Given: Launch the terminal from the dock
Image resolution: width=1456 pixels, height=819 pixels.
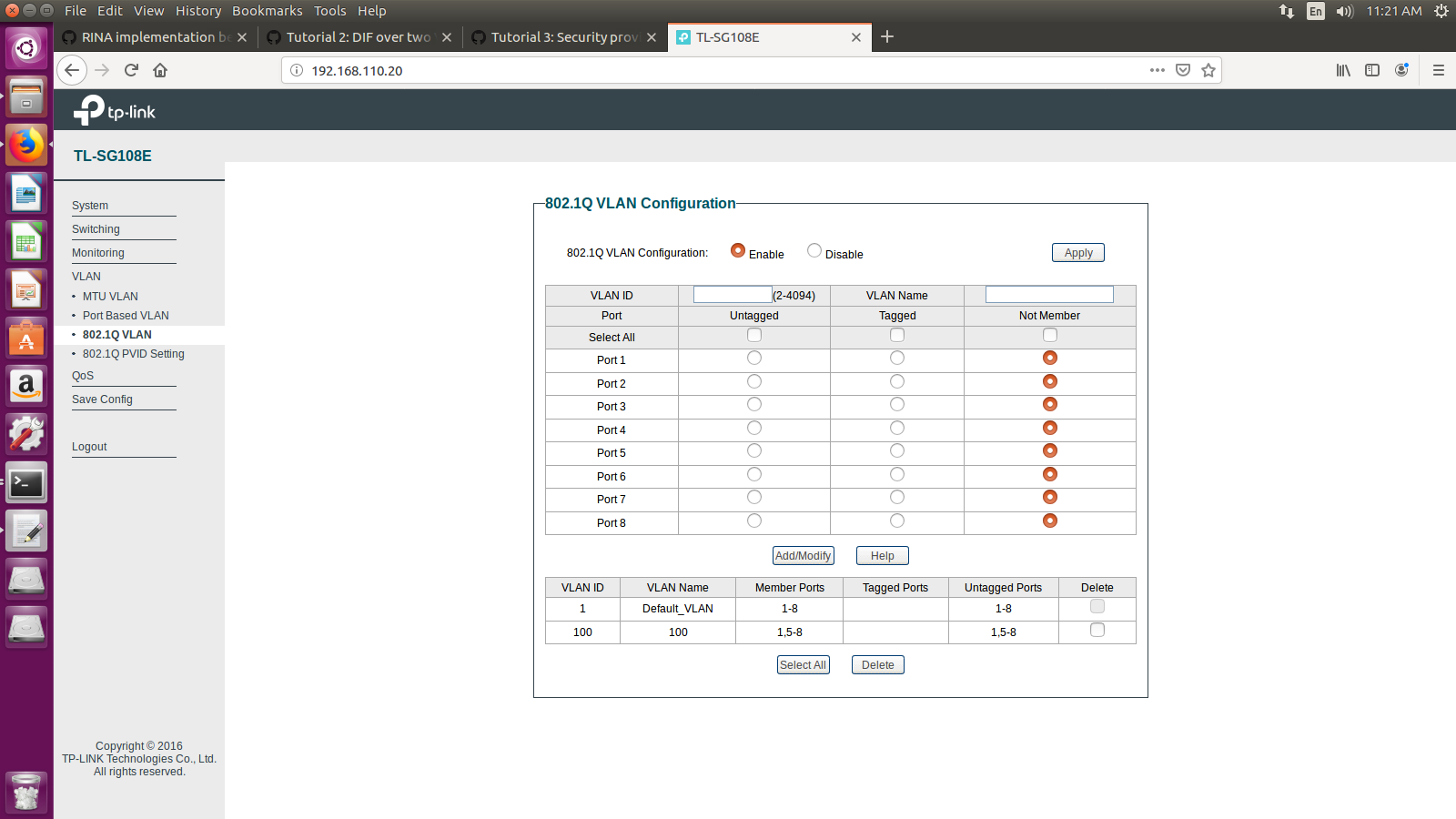Looking at the screenshot, I should coord(26,482).
